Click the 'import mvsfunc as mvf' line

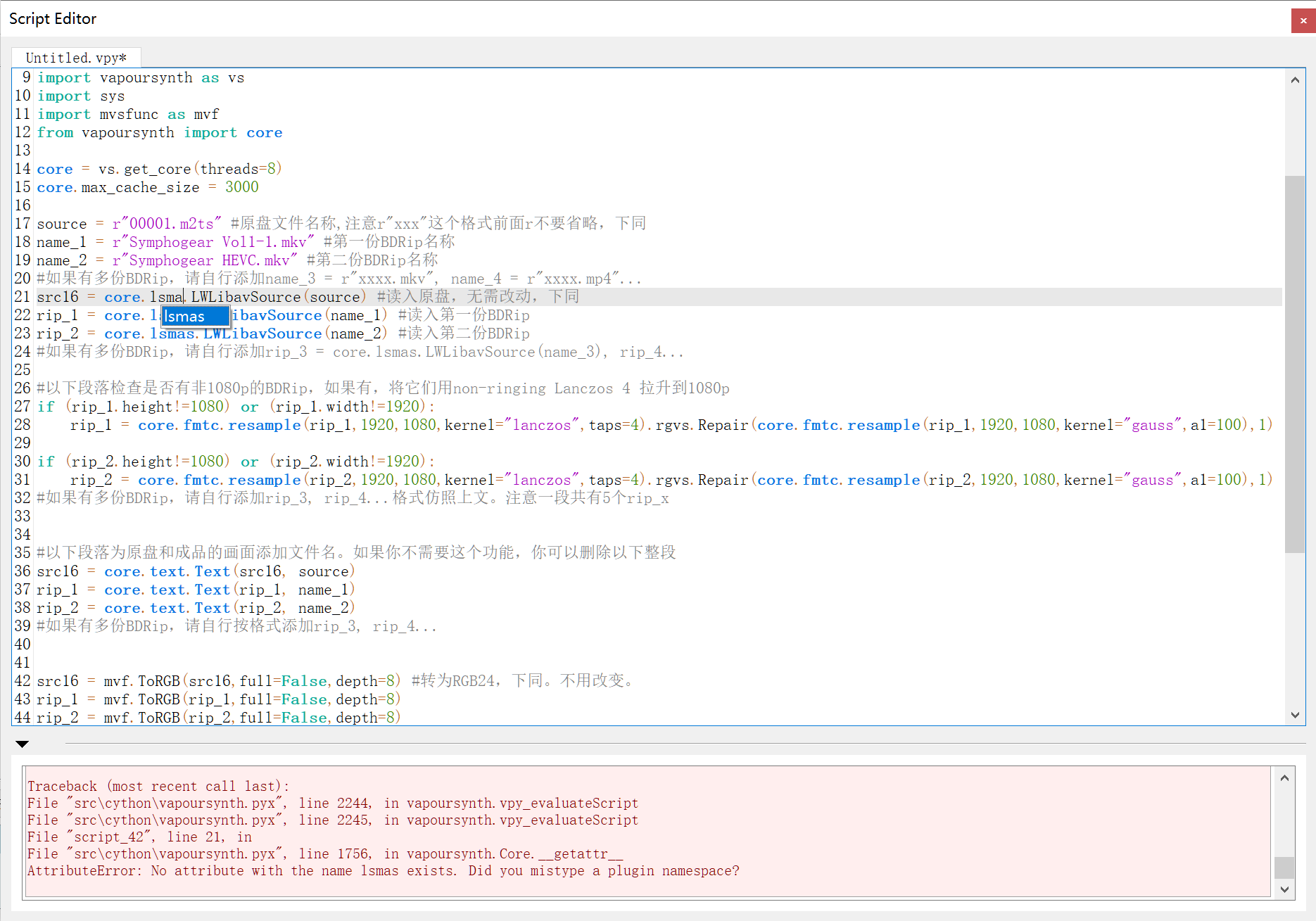point(128,114)
